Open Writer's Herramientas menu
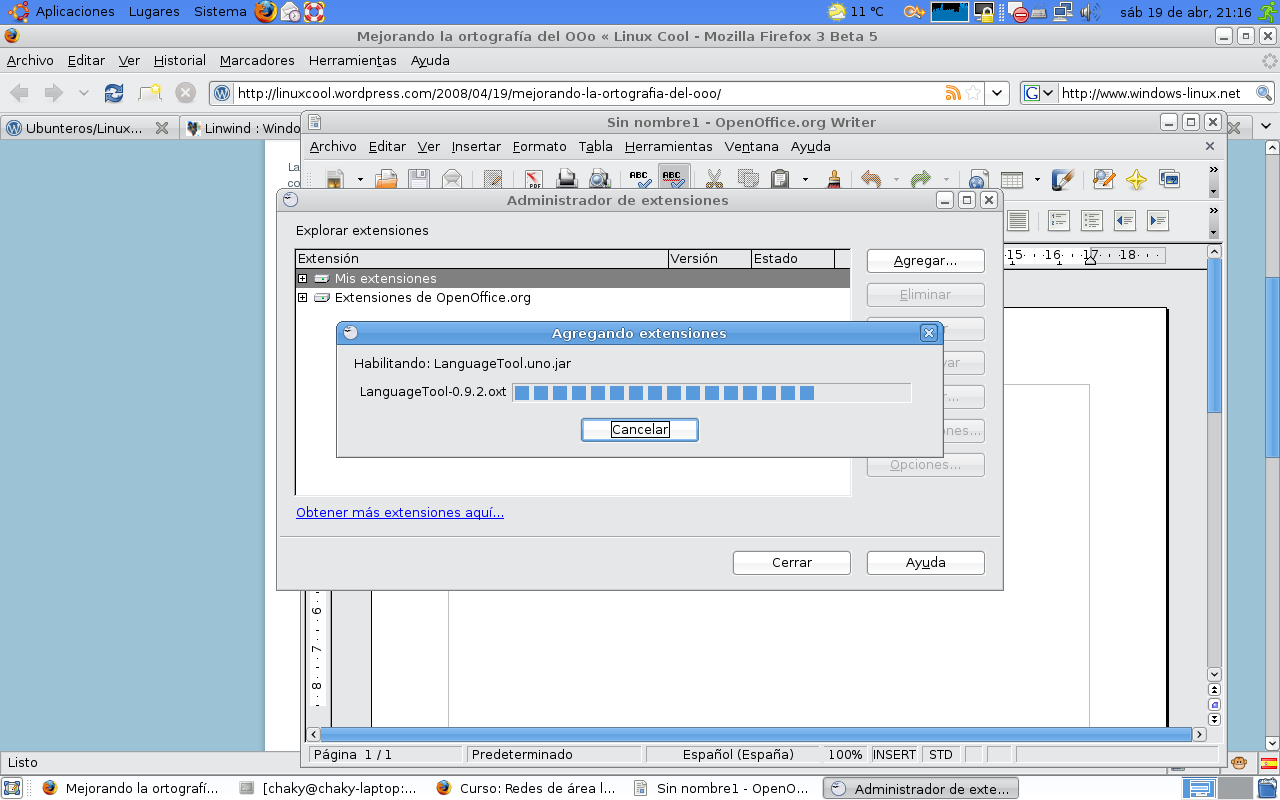 pyautogui.click(x=668, y=147)
